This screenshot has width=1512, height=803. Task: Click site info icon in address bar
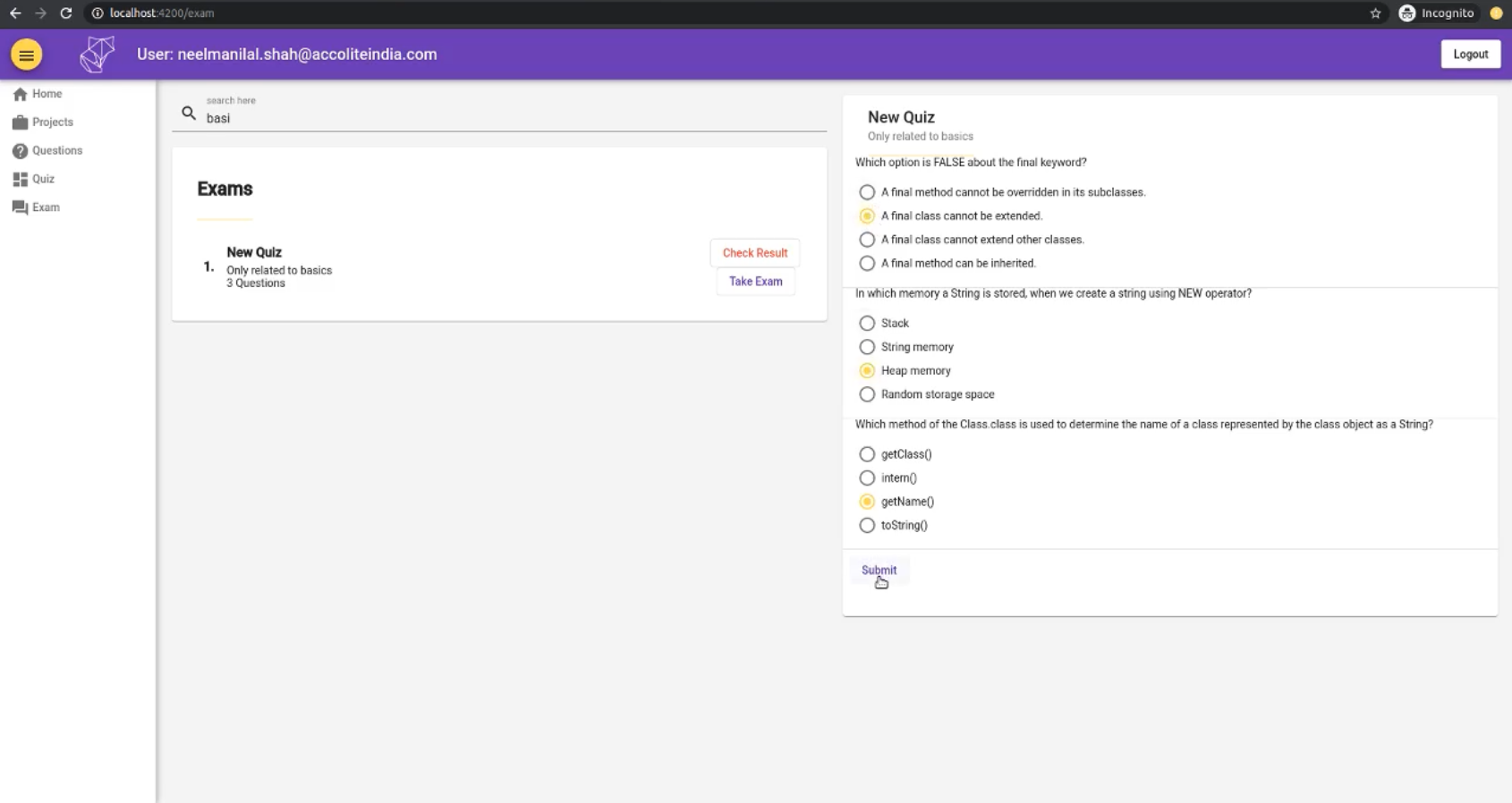98,13
